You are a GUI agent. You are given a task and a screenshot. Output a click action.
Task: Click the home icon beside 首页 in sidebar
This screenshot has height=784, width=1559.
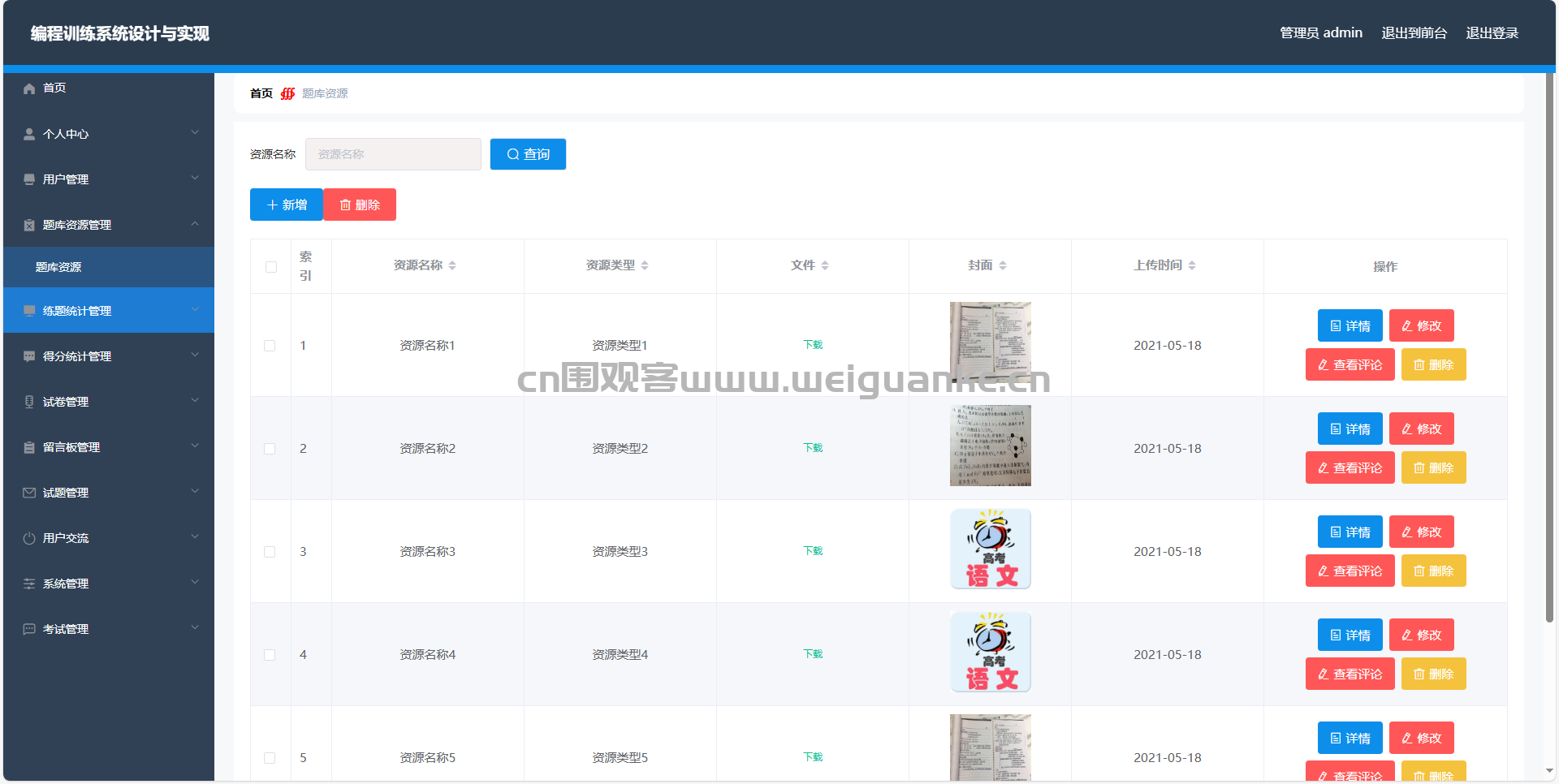[29, 88]
